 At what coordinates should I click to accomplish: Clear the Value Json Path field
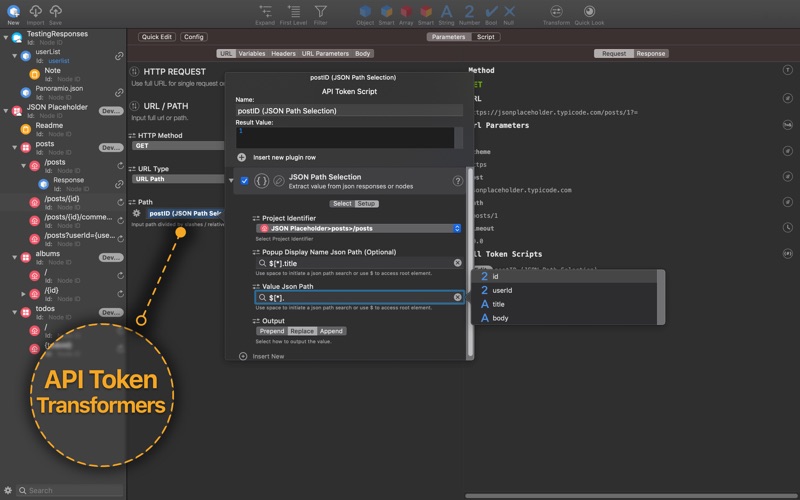458,297
